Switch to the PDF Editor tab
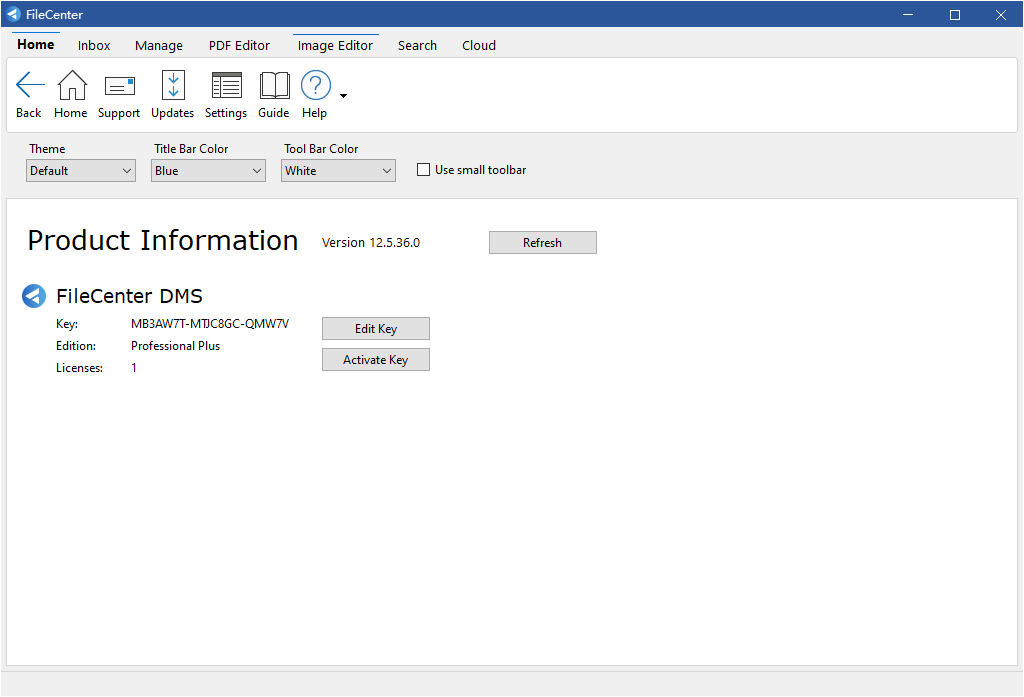Screen dimensions: 1024x697 coord(239,46)
